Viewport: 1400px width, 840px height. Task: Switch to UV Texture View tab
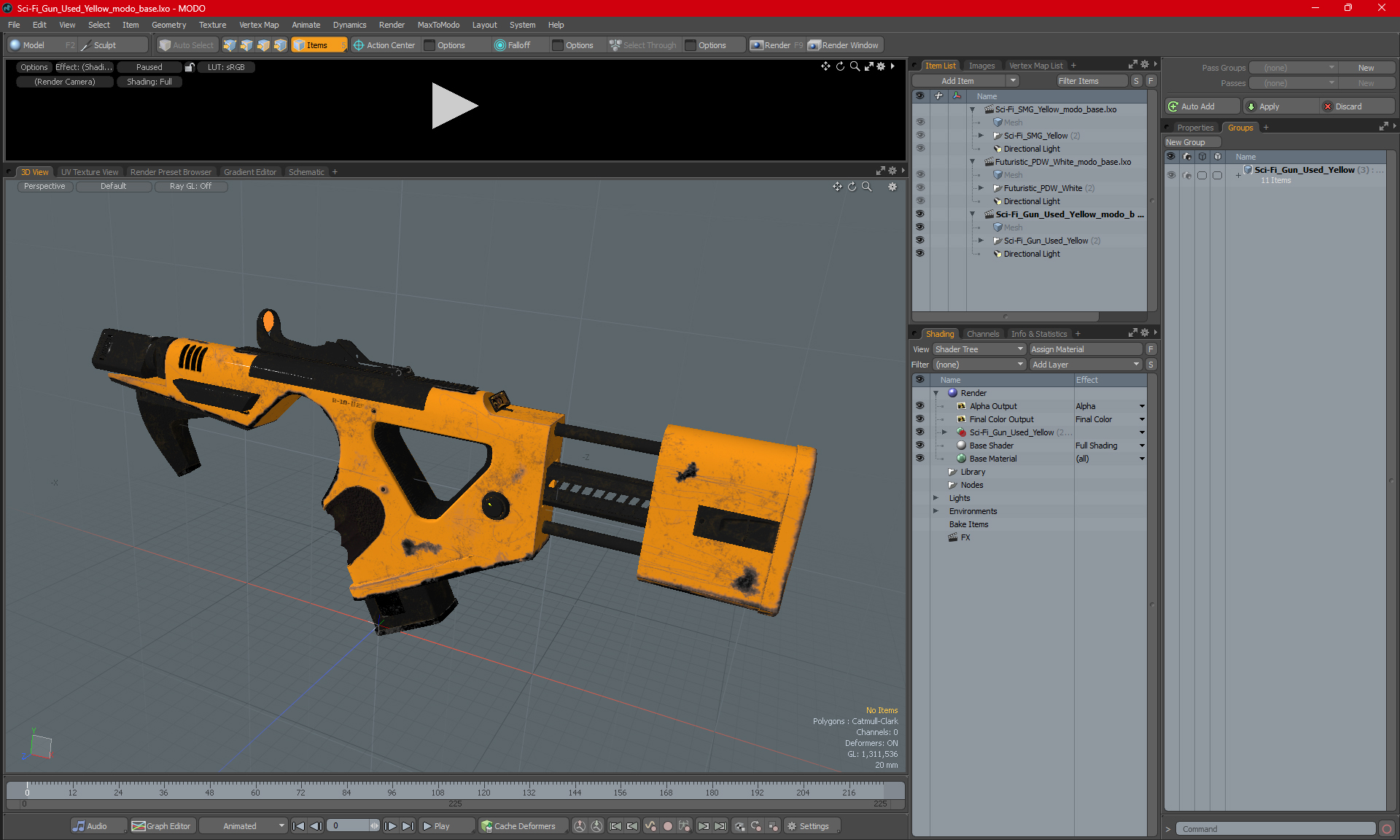point(90,172)
